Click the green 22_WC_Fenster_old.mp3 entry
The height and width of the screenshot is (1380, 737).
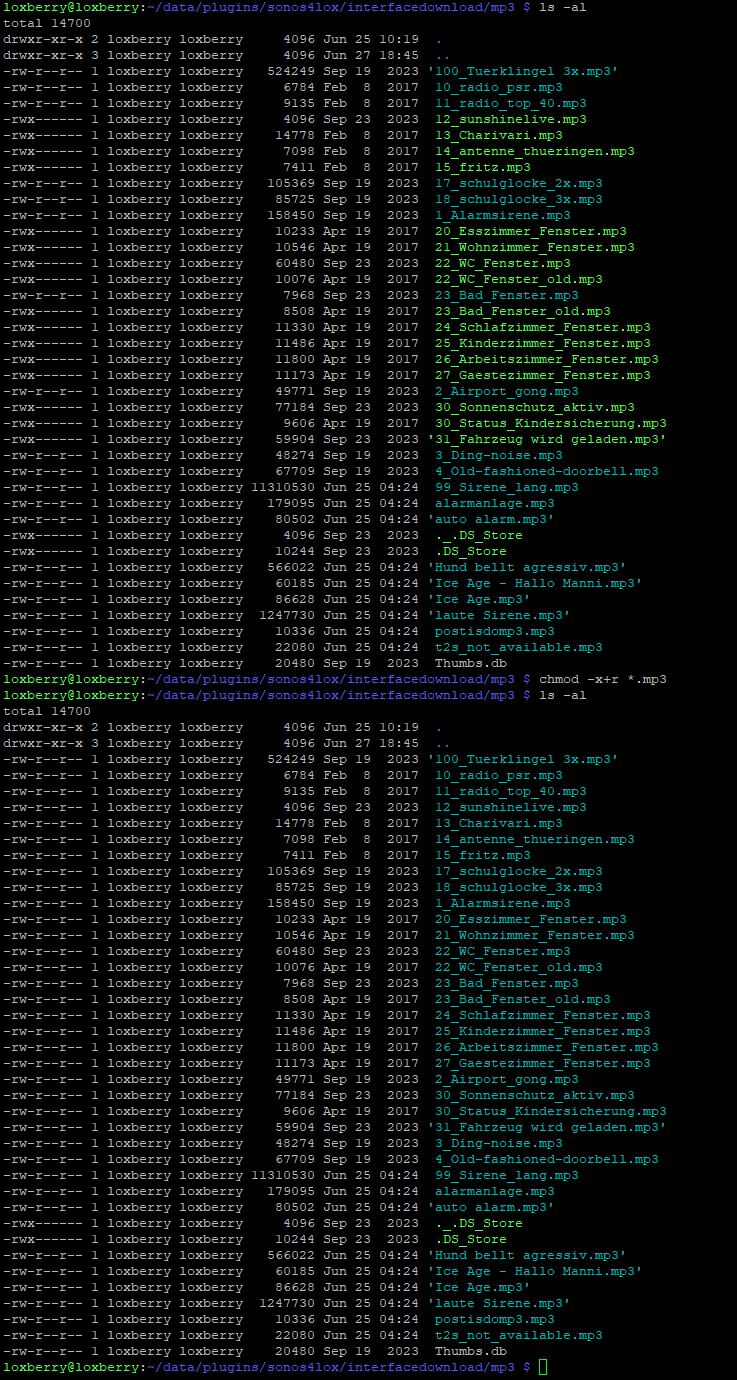(519, 279)
